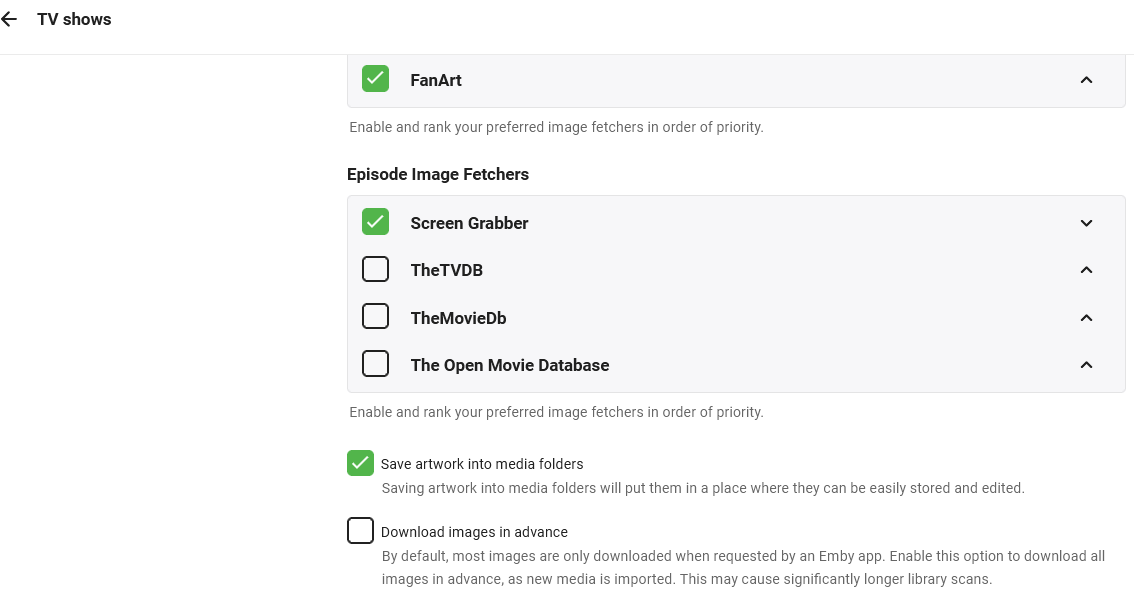The image size is (1134, 606).
Task: Click the TheMovieDb fetcher label
Action: [x=458, y=318]
